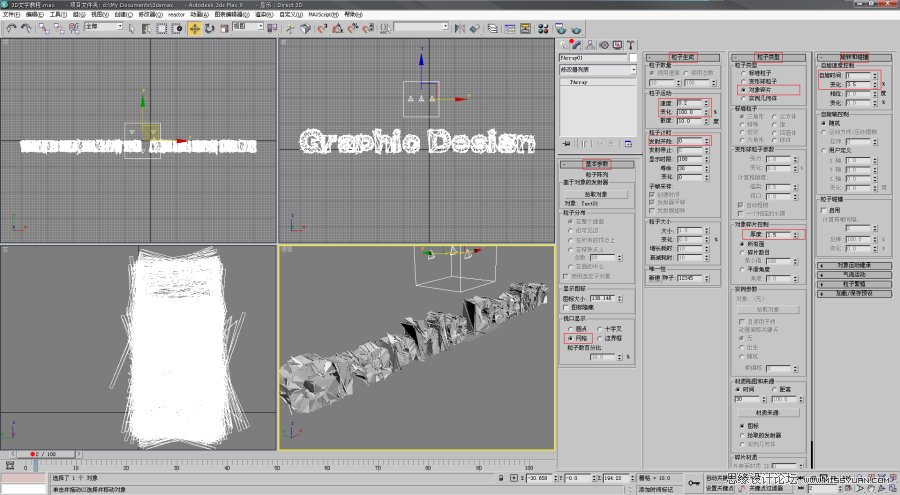Expand the 气泡运动 rollout
Screen dimensions: 900x495
tap(854, 274)
